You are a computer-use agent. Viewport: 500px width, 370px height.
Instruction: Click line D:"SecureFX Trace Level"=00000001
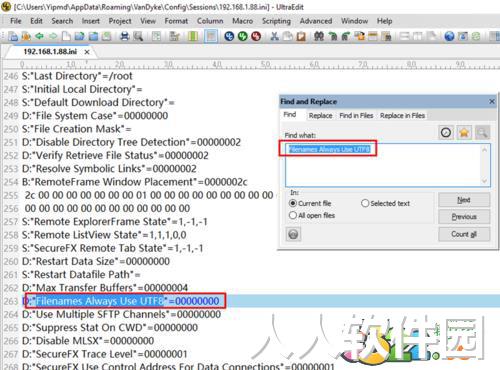click(x=104, y=354)
